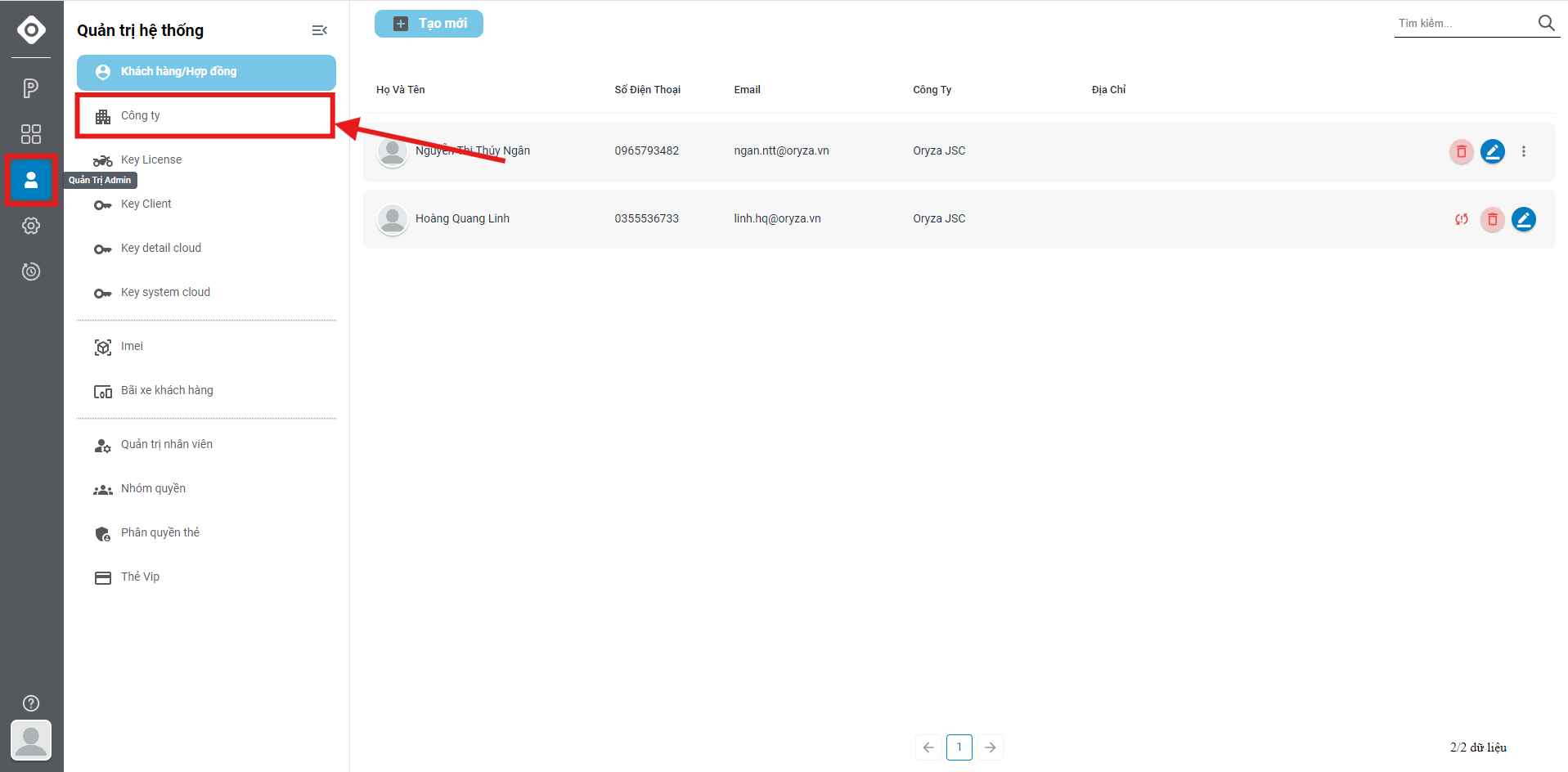Select the Quản Trị Admin user icon
Screen dimensions: 1568x772
pos(31,180)
